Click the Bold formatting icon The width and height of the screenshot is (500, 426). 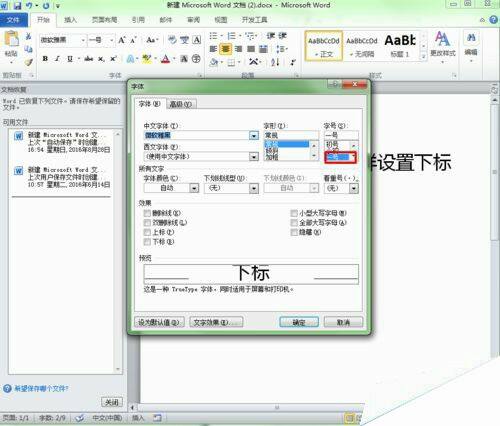tap(45, 59)
